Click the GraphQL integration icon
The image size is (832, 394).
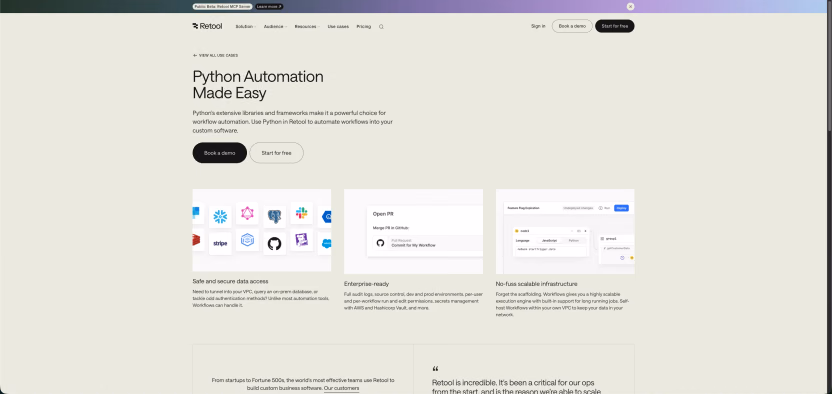[x=247, y=213]
